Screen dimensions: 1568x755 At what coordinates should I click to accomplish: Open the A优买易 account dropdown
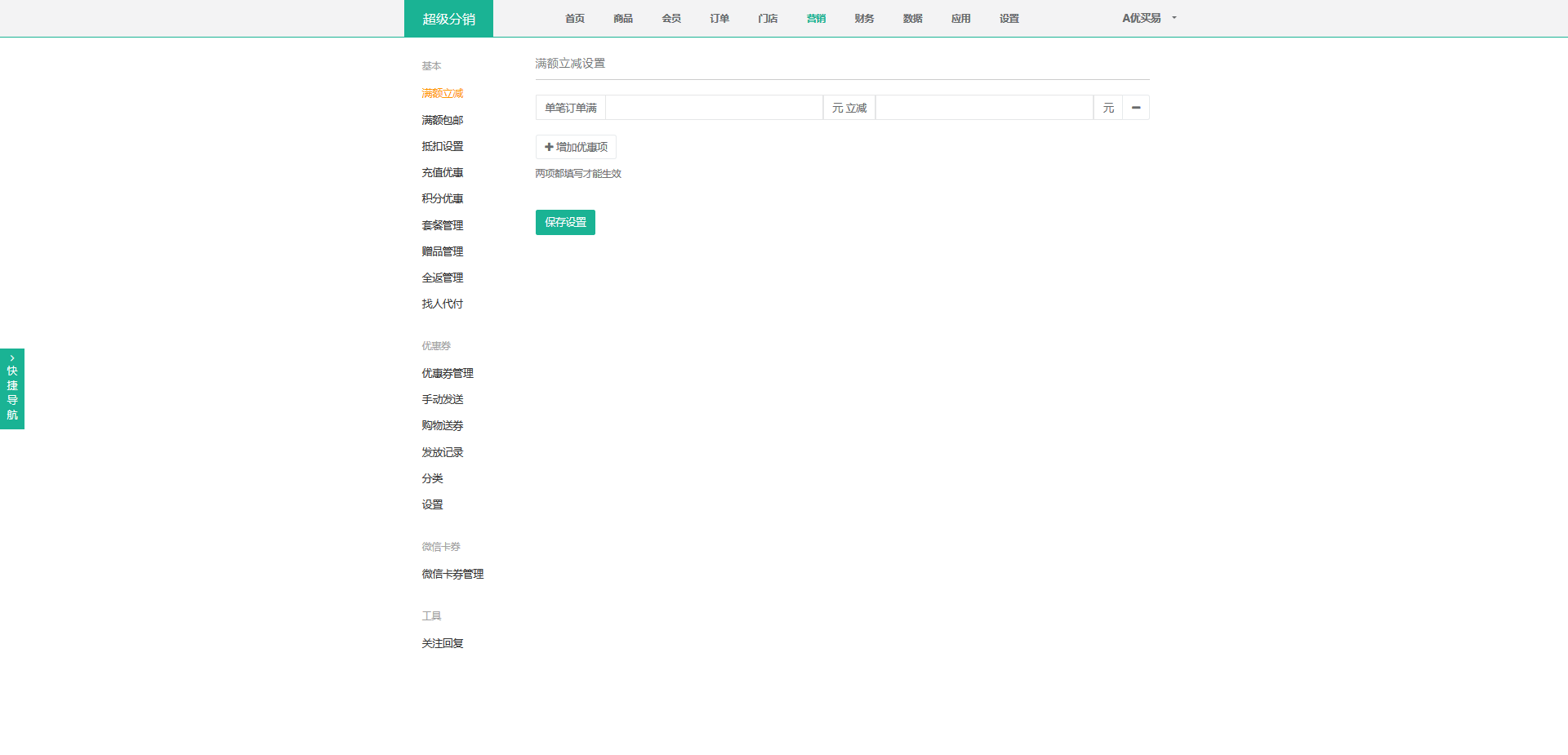(x=1148, y=18)
